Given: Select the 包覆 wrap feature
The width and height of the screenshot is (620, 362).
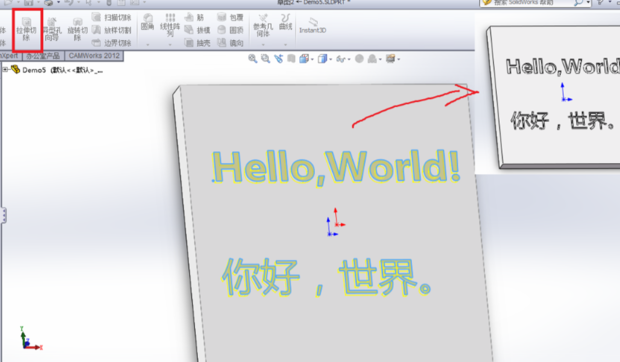Looking at the screenshot, I should [x=230, y=17].
